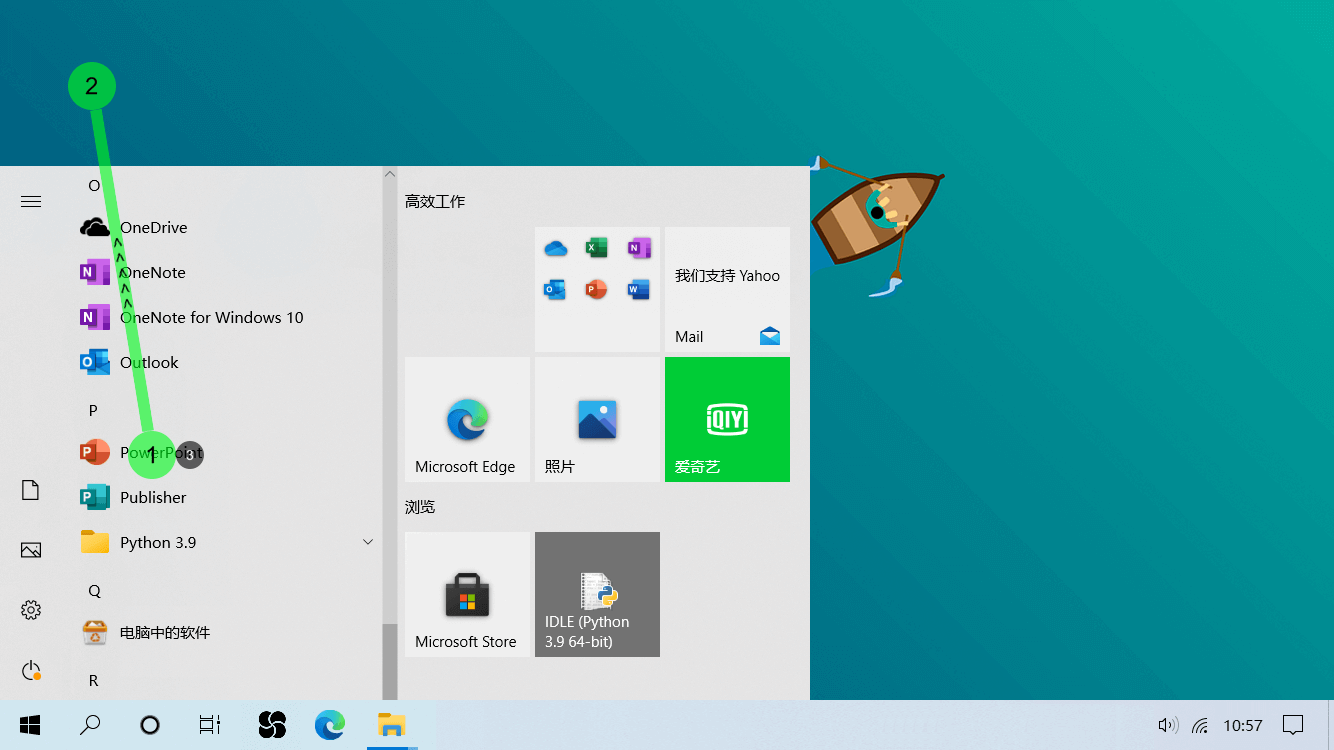Open Word icon in Office tile folder
This screenshot has height=750, width=1334.
pos(639,289)
